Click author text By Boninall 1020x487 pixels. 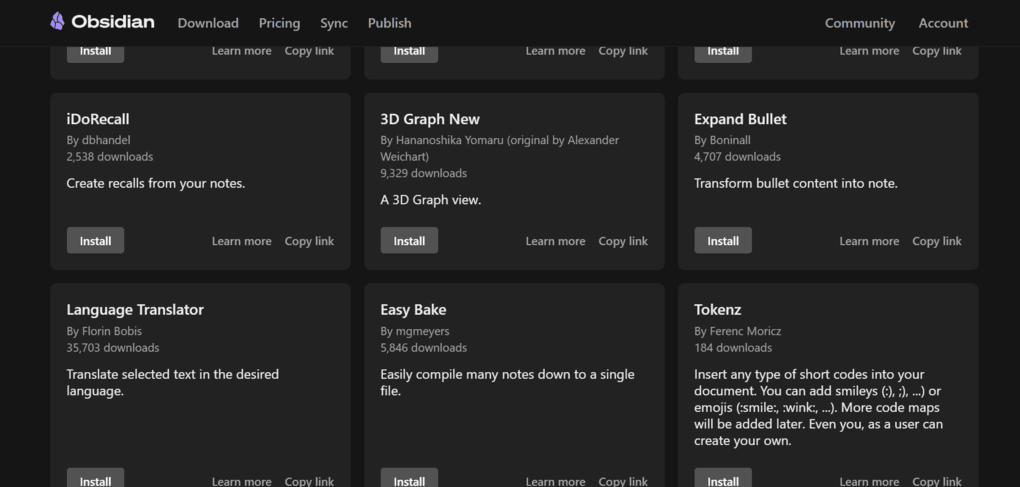(x=723, y=140)
